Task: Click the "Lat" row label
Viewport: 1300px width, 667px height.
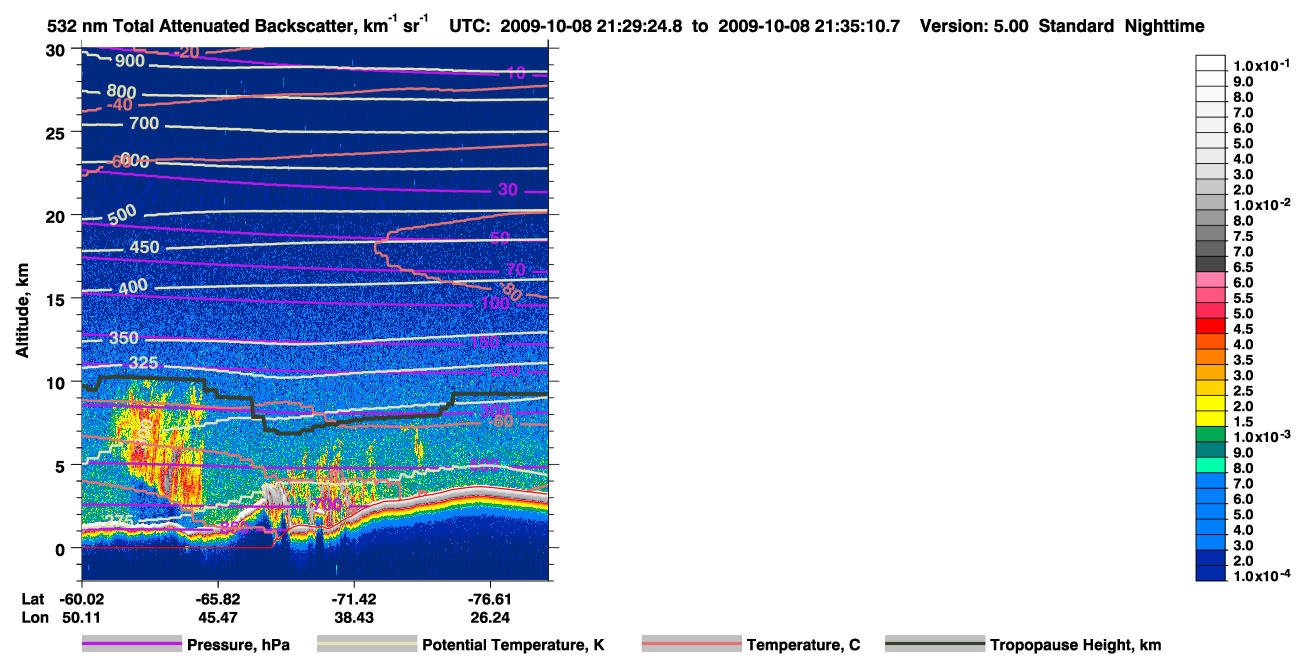Action: click(x=33, y=598)
